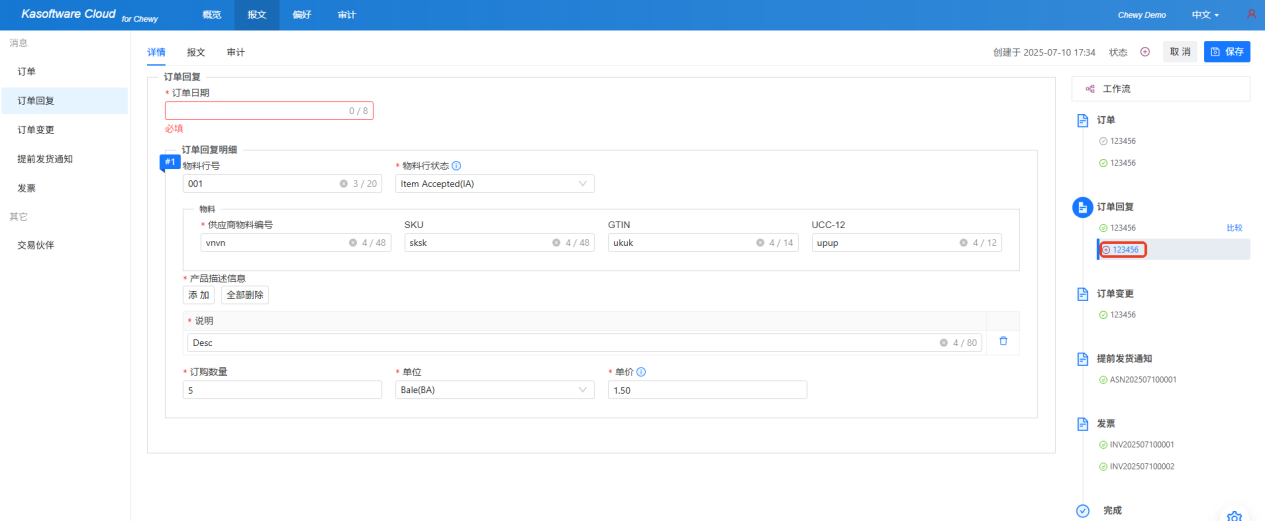The image size is (1265, 521).
Task: Click the 状态 status circle icon
Action: 1145,52
